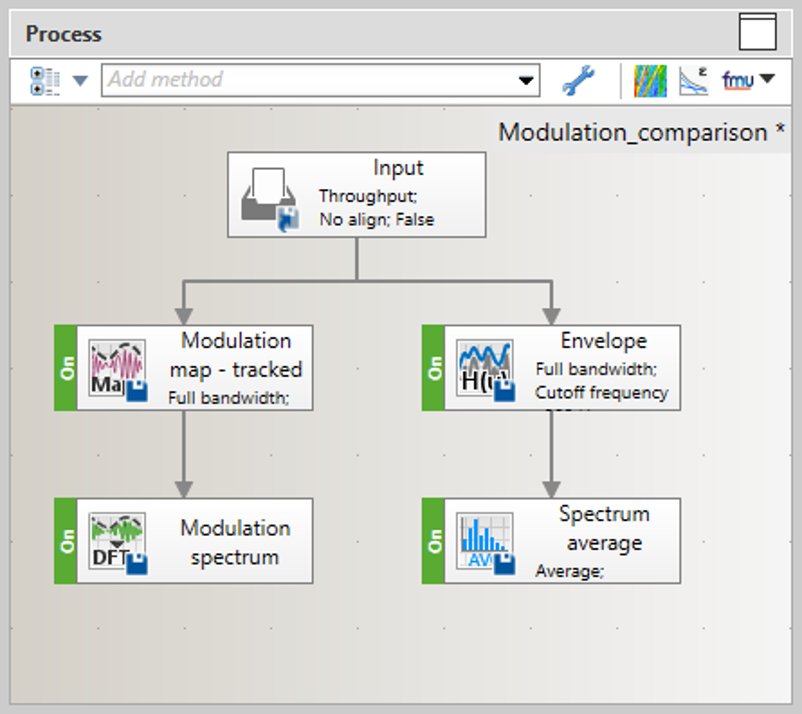
Task: Click the Modulation spectrum DFT icon
Action: 118,542
